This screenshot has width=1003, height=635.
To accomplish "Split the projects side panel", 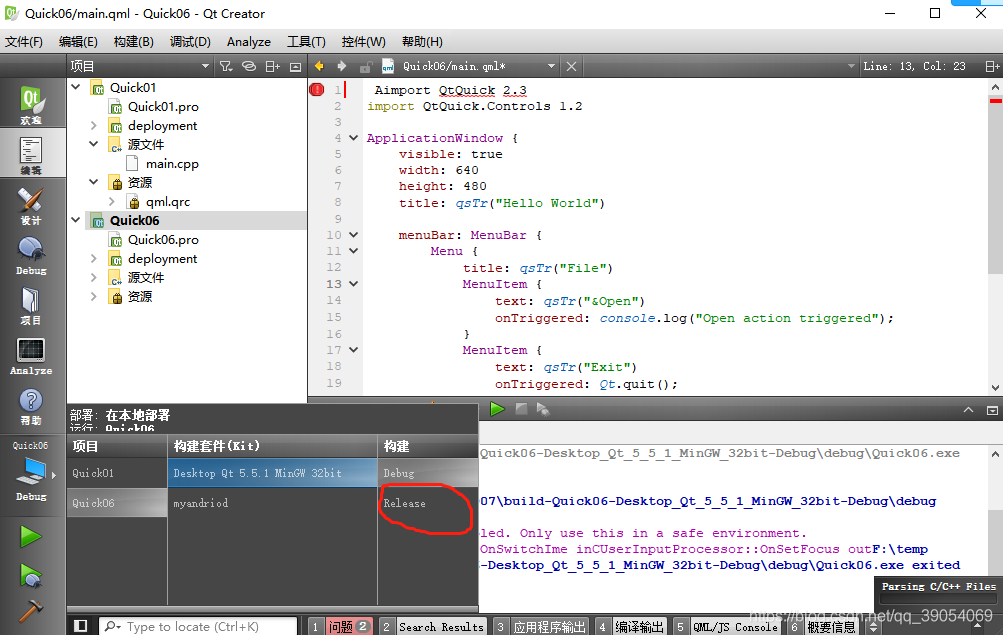I will tap(272, 67).
